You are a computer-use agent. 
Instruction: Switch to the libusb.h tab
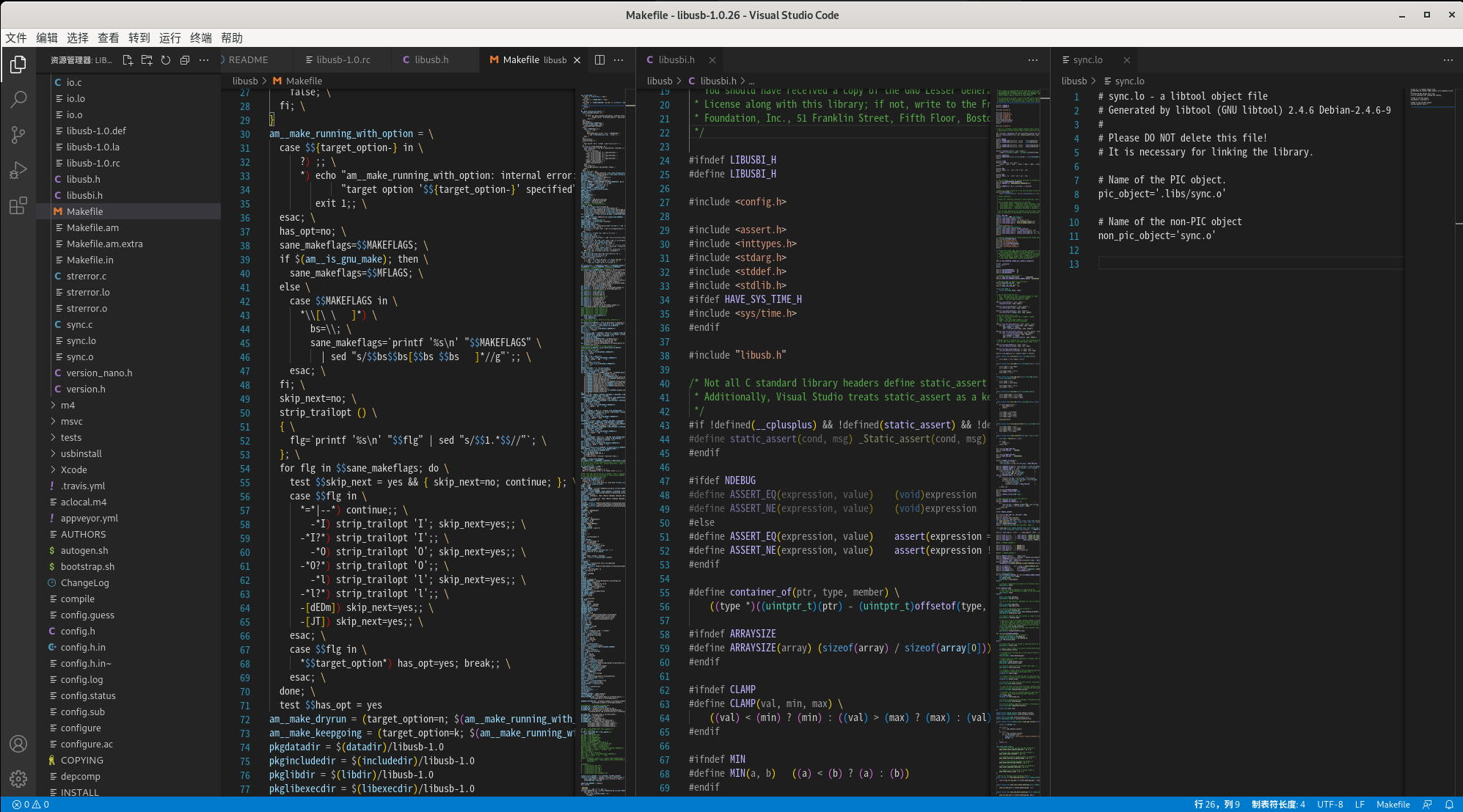point(434,60)
